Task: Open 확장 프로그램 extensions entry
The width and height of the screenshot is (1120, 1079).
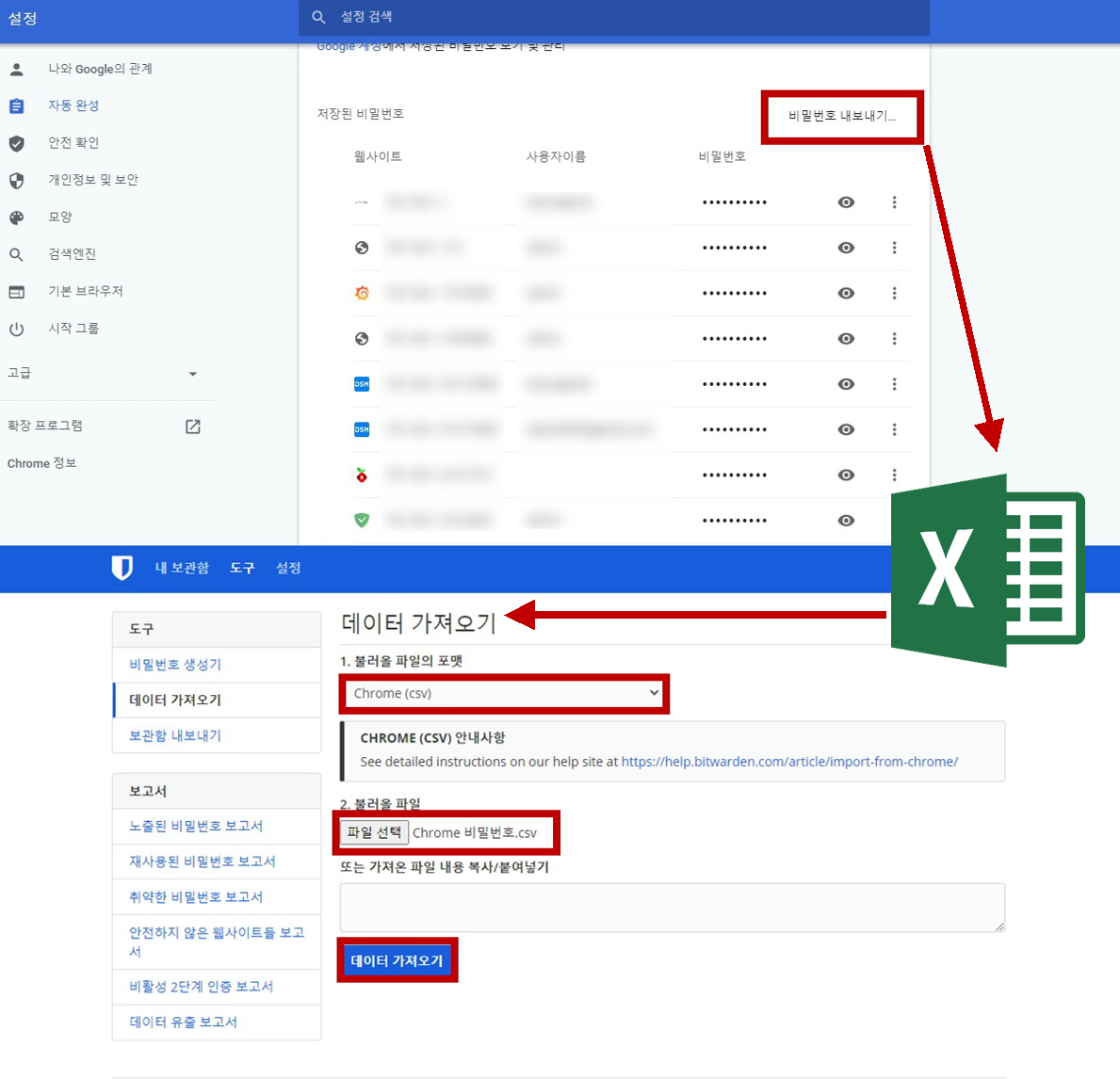Action: click(45, 426)
